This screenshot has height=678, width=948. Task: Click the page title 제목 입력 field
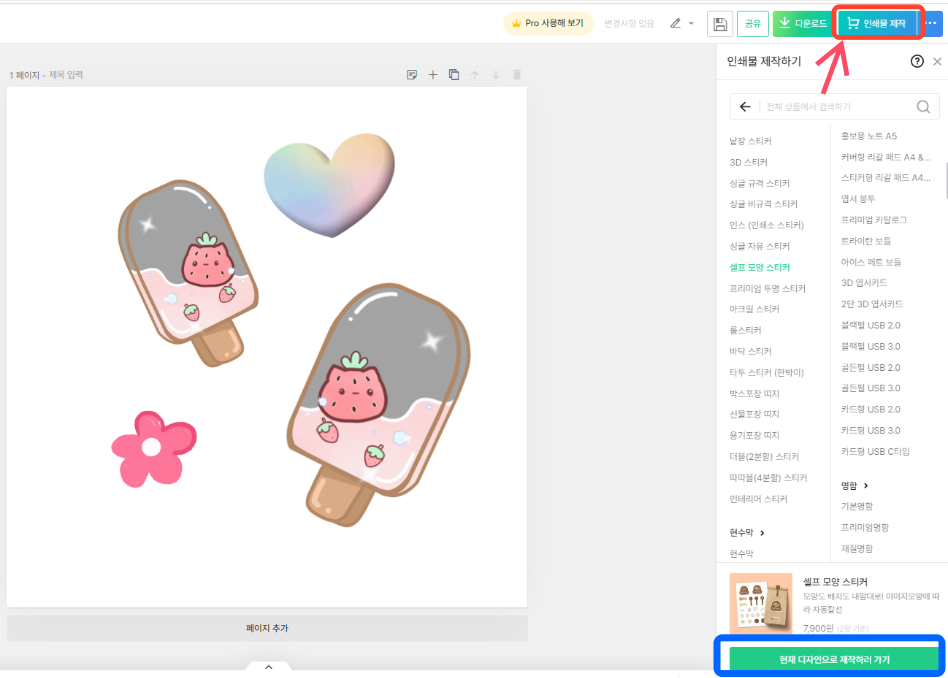click(x=66, y=75)
